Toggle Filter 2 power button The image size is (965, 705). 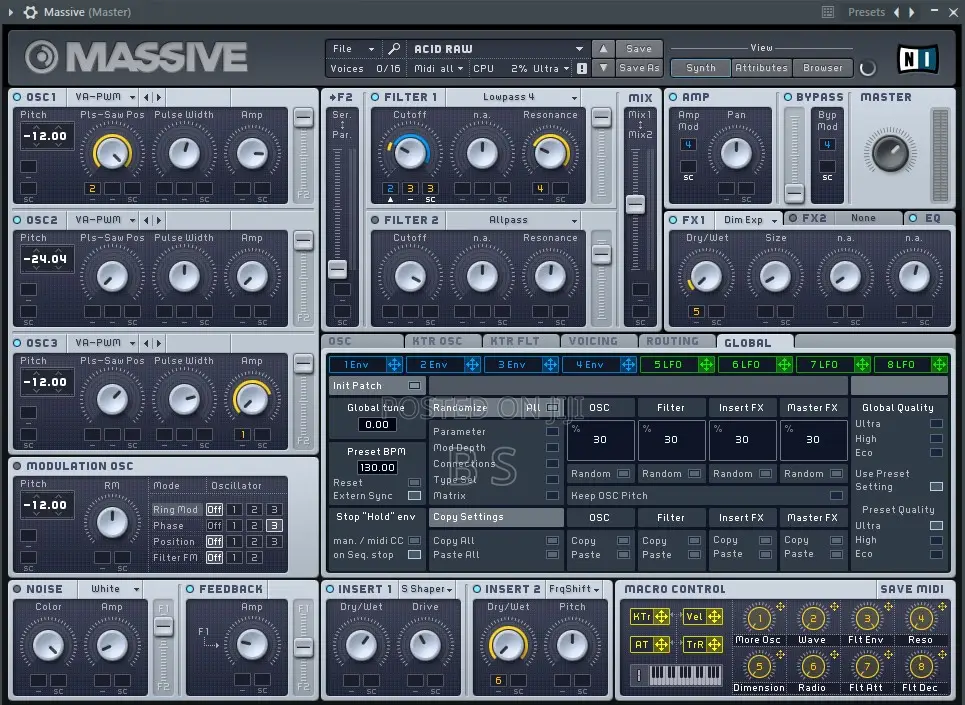375,220
